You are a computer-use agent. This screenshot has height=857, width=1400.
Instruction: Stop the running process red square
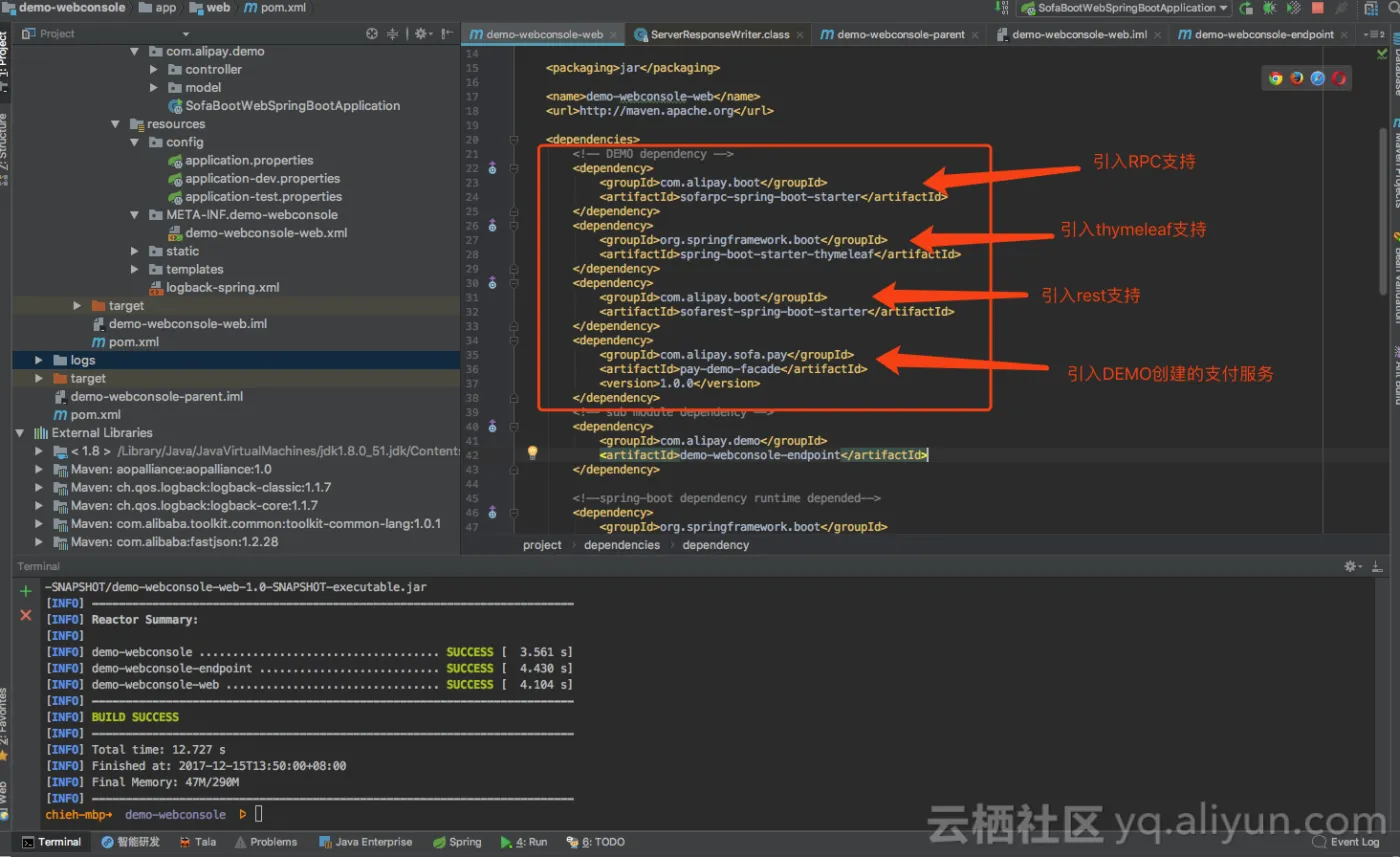[1317, 8]
